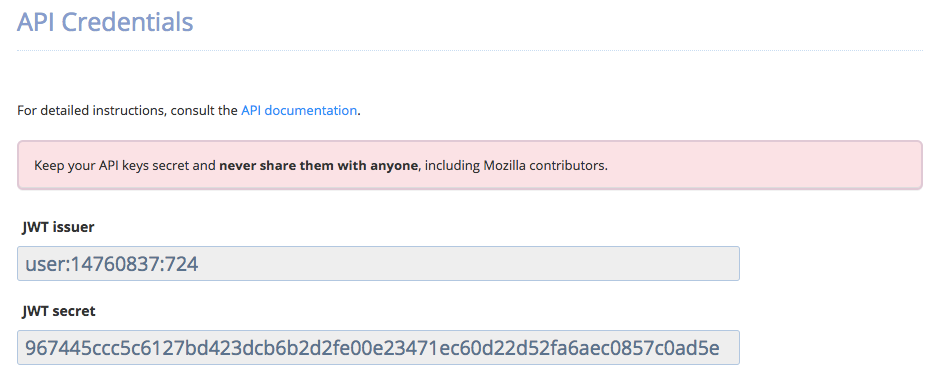Click inside the JWT issuer field
The width and height of the screenshot is (936, 378).
[378, 263]
